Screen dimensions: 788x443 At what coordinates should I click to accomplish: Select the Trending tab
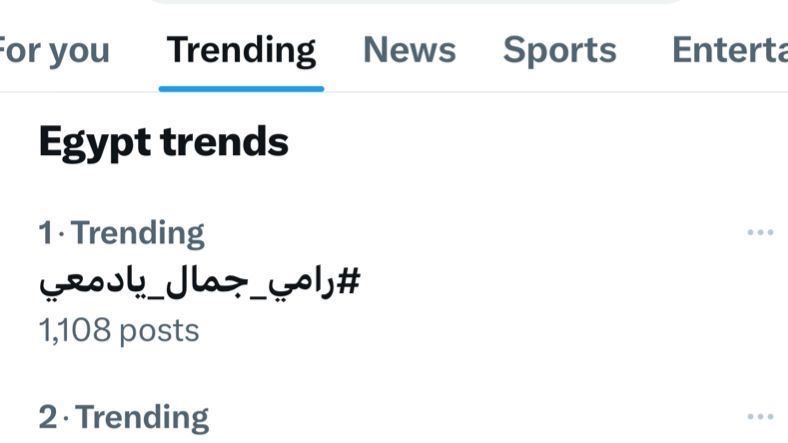point(241,50)
